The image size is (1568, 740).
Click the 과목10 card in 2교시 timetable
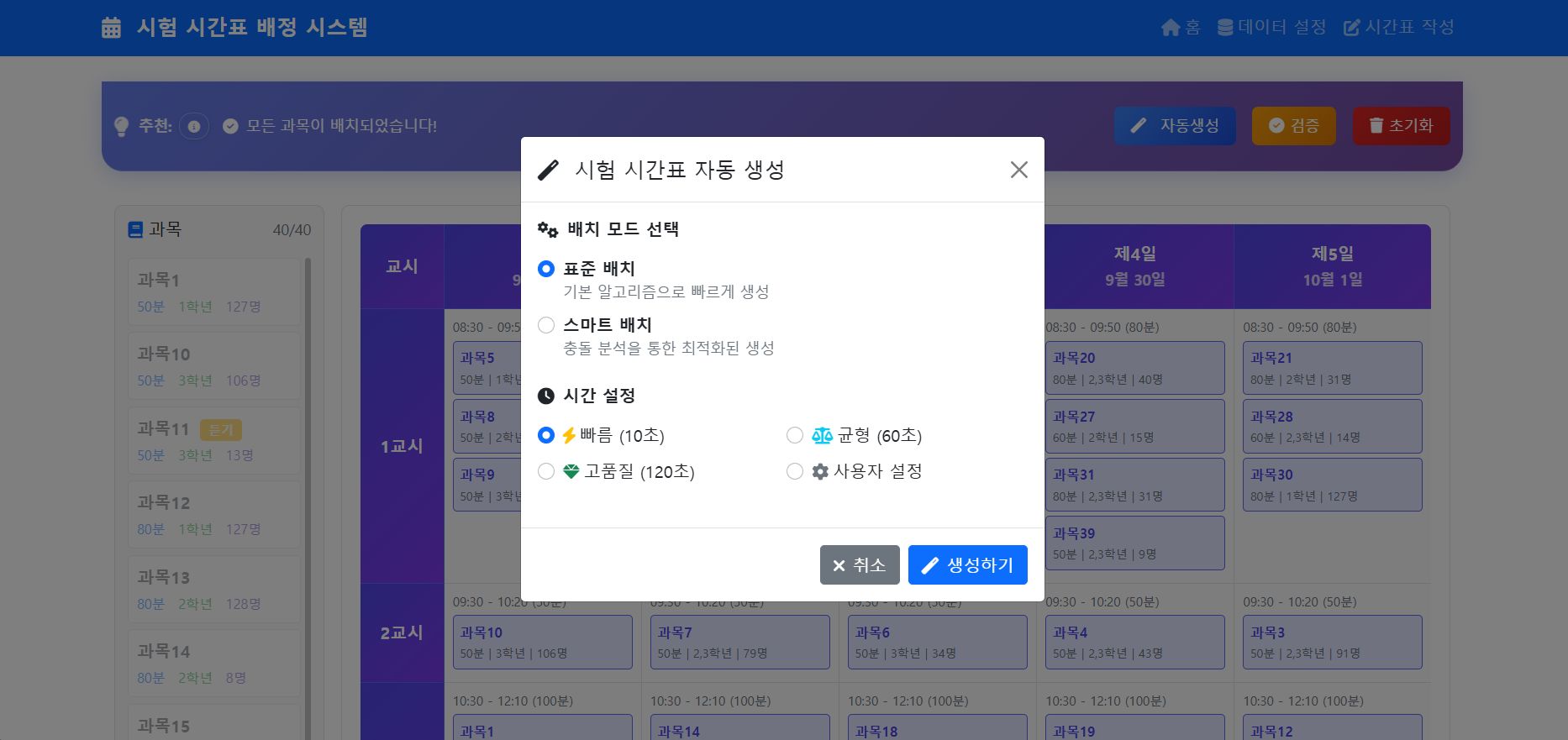coord(542,643)
